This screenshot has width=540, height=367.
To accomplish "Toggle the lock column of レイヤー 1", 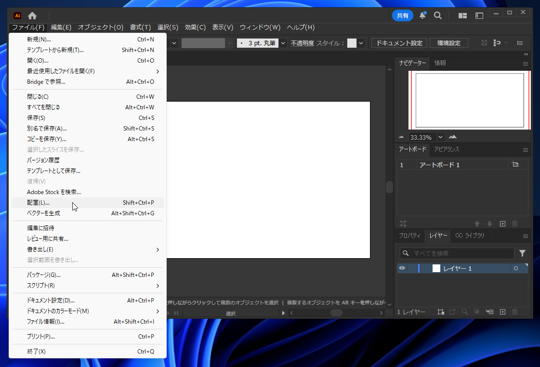I will pos(412,268).
